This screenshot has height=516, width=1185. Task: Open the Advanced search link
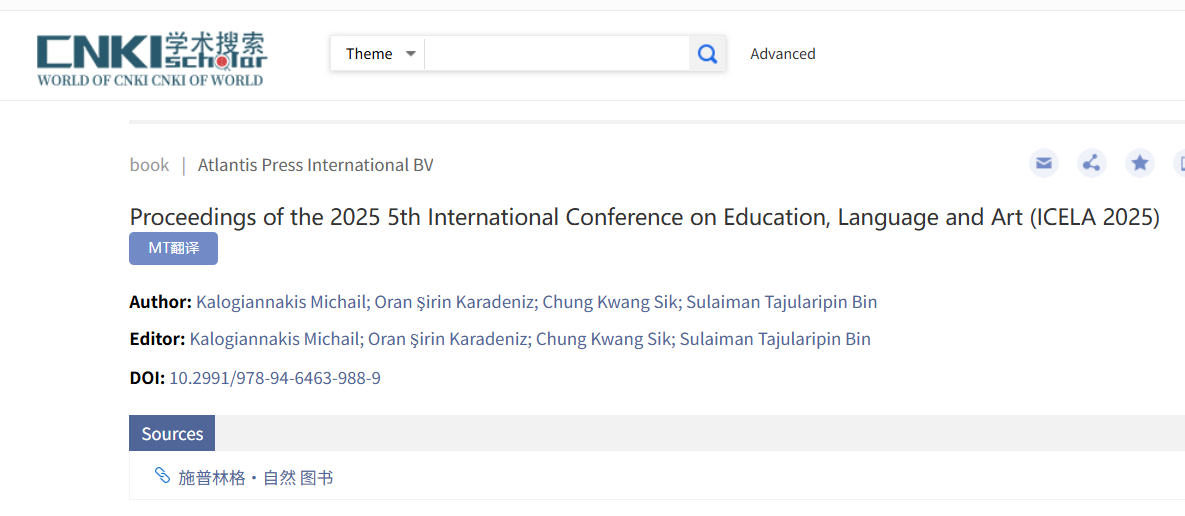click(782, 54)
